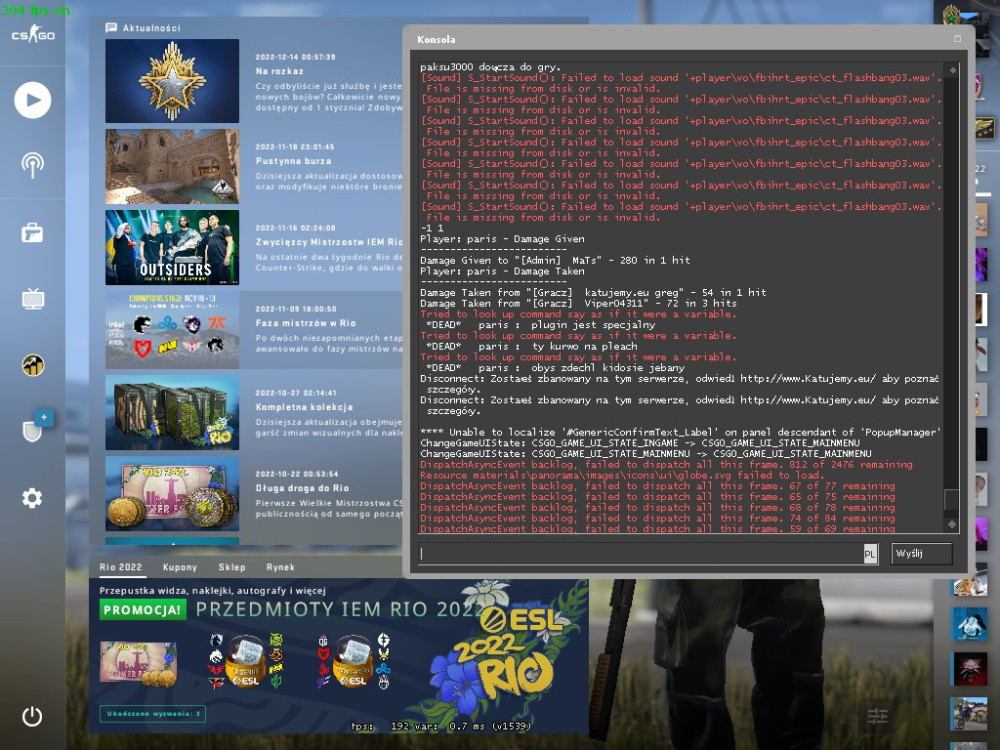The image size is (1000, 750).
Task: Click the power quit icon
Action: [x=33, y=716]
